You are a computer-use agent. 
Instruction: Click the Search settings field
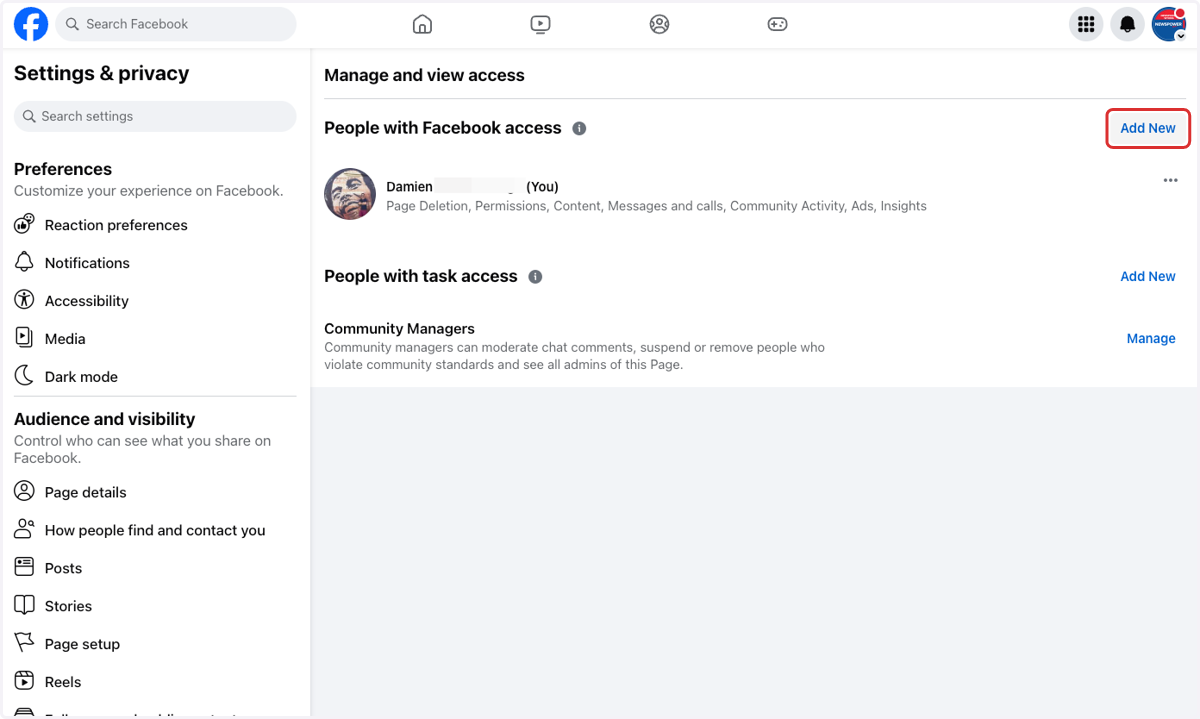coord(155,116)
